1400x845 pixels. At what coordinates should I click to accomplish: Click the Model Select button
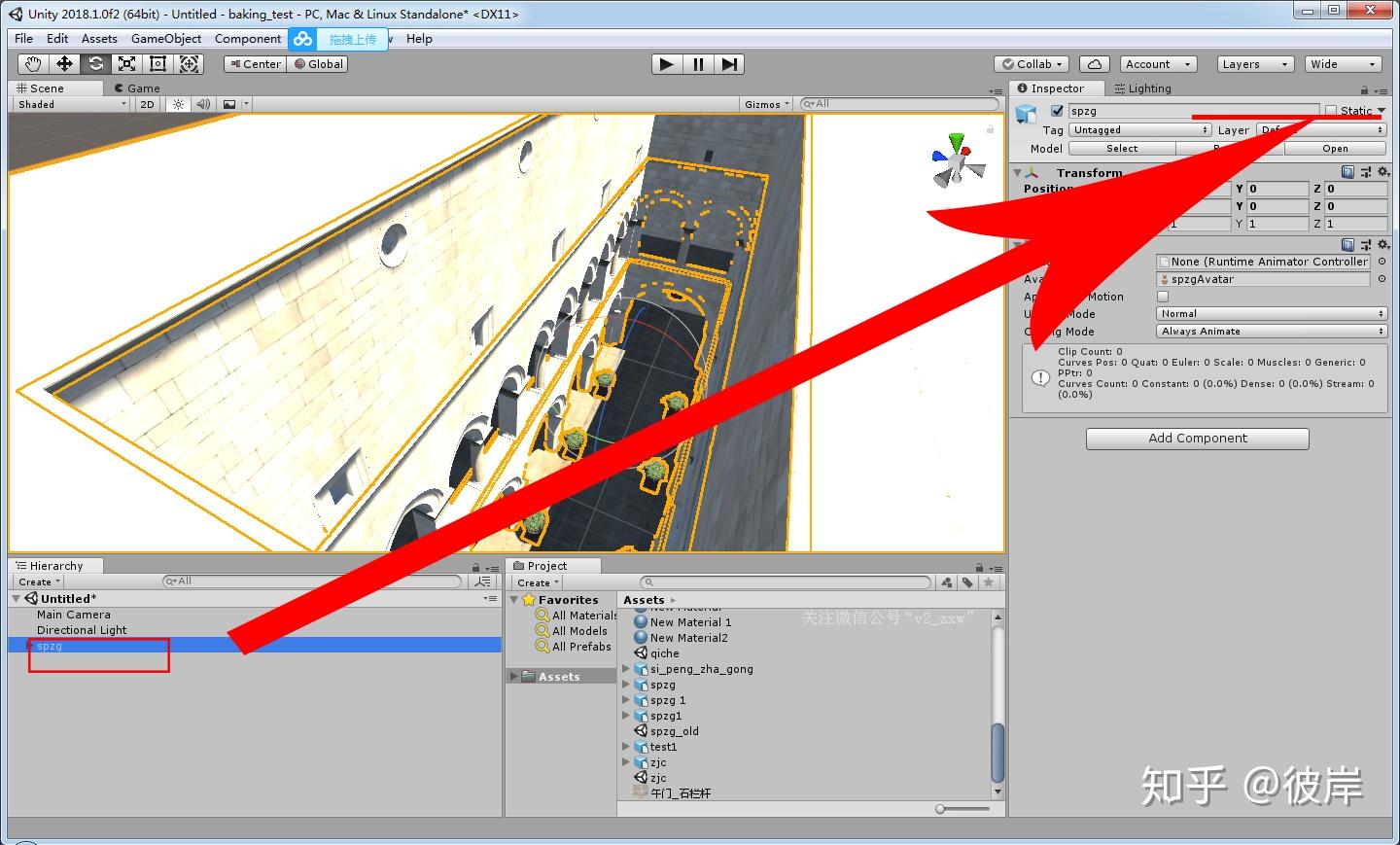pyautogui.click(x=1122, y=149)
